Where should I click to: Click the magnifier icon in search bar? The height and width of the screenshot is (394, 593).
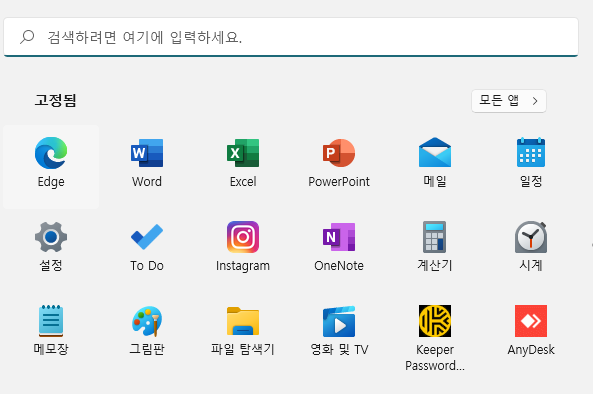tap(27, 37)
